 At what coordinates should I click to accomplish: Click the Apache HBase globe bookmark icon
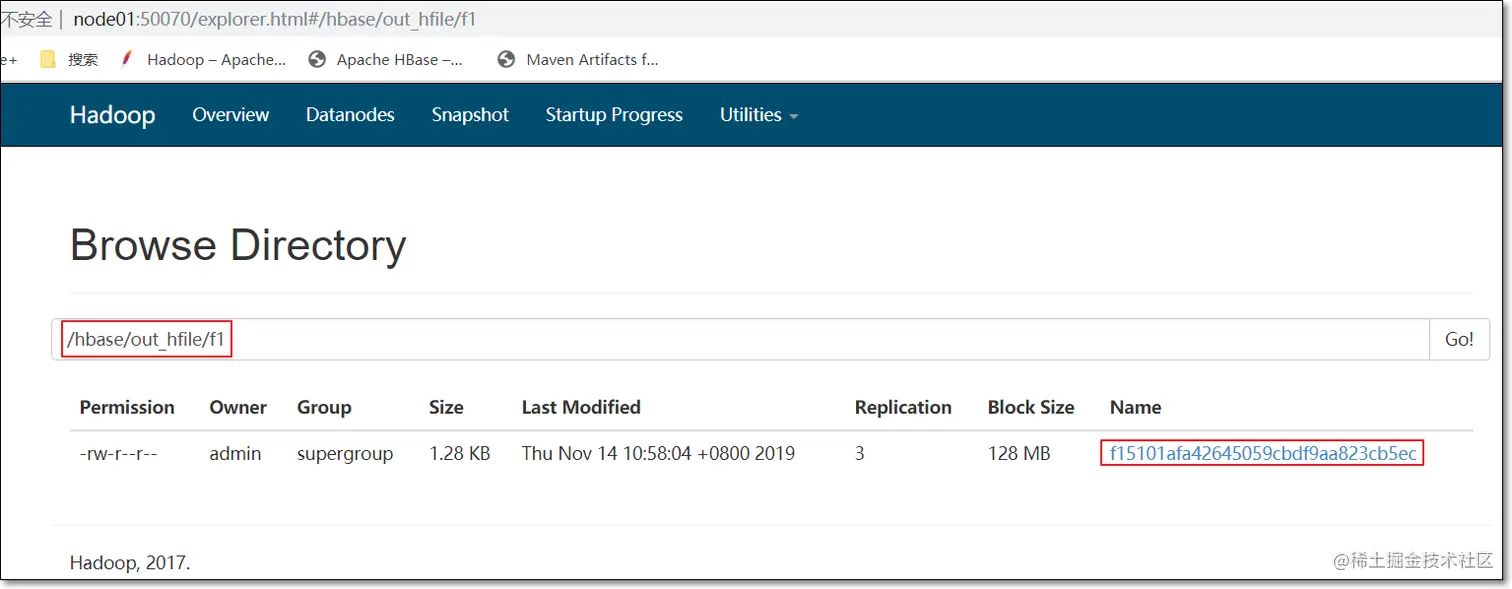pyautogui.click(x=318, y=60)
